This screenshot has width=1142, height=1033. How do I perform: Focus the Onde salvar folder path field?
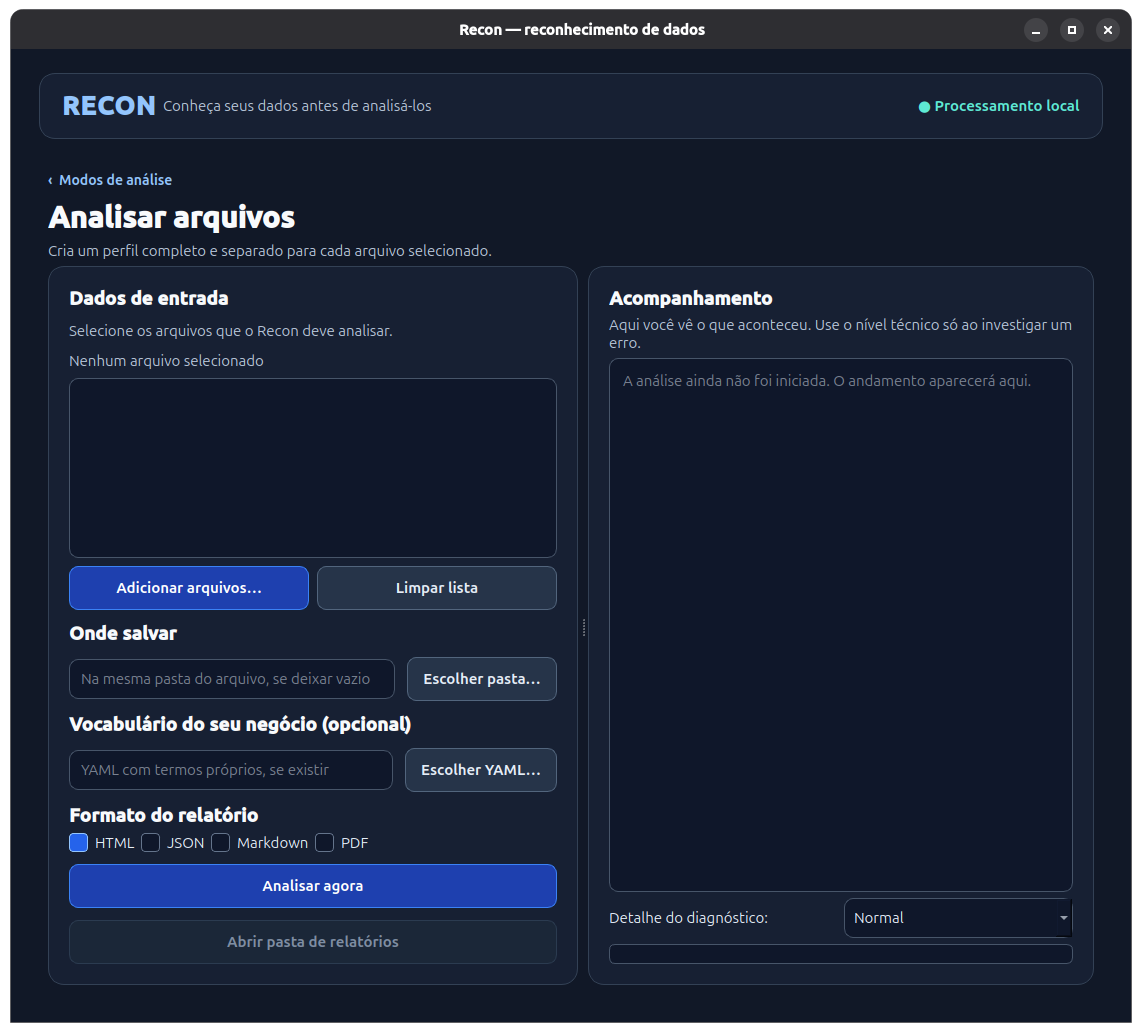[x=232, y=679]
